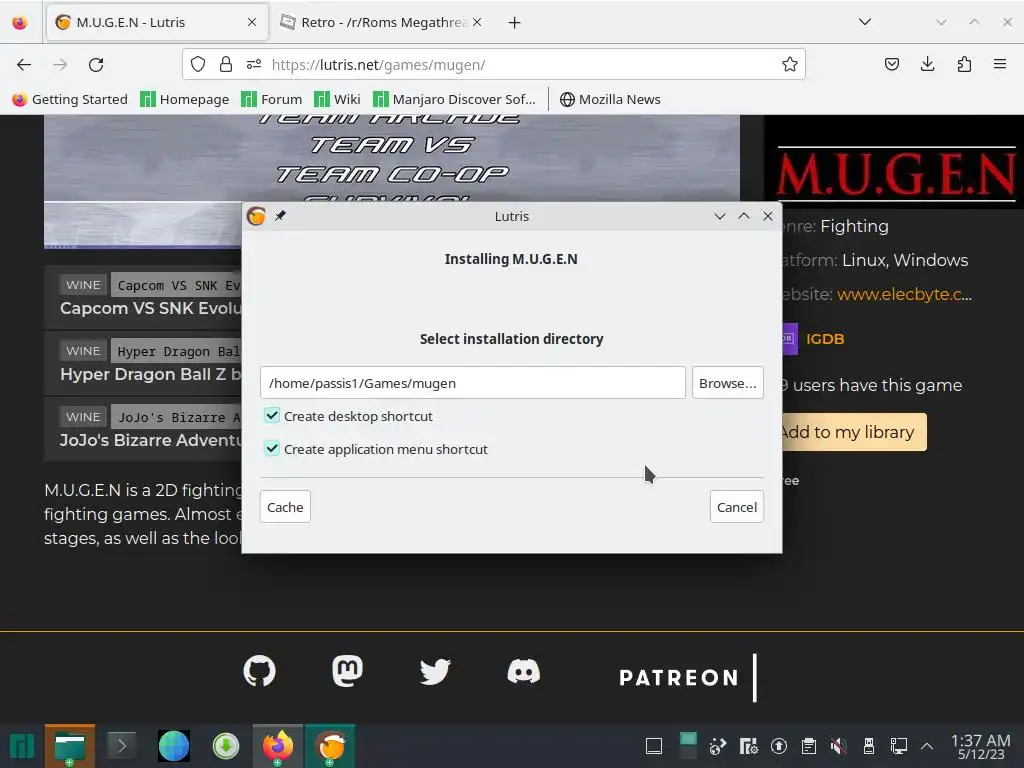
Task: Open the Firefox hamburger menu
Action: (x=1000, y=64)
